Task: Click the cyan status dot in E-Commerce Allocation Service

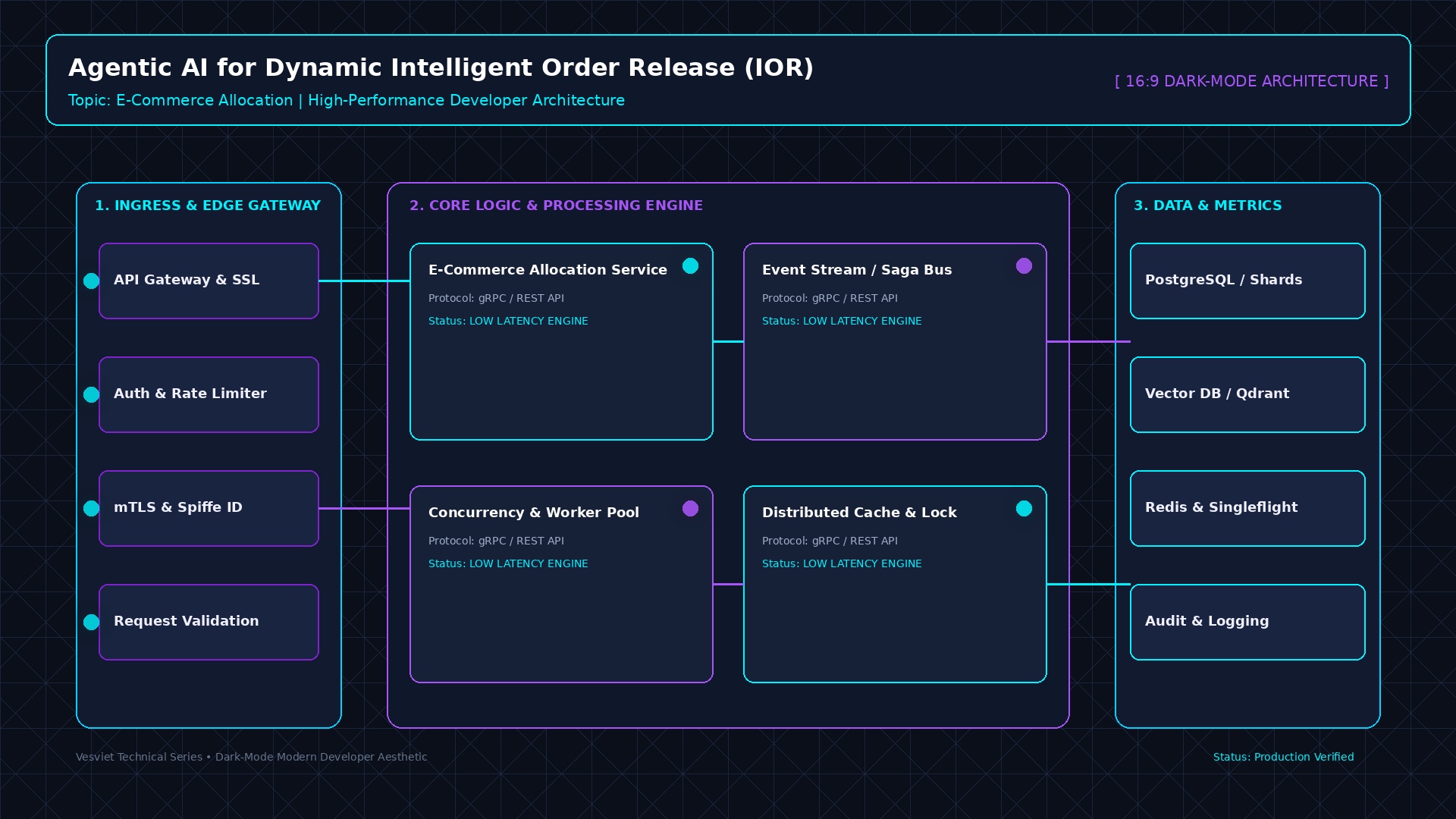Action: 690,265
